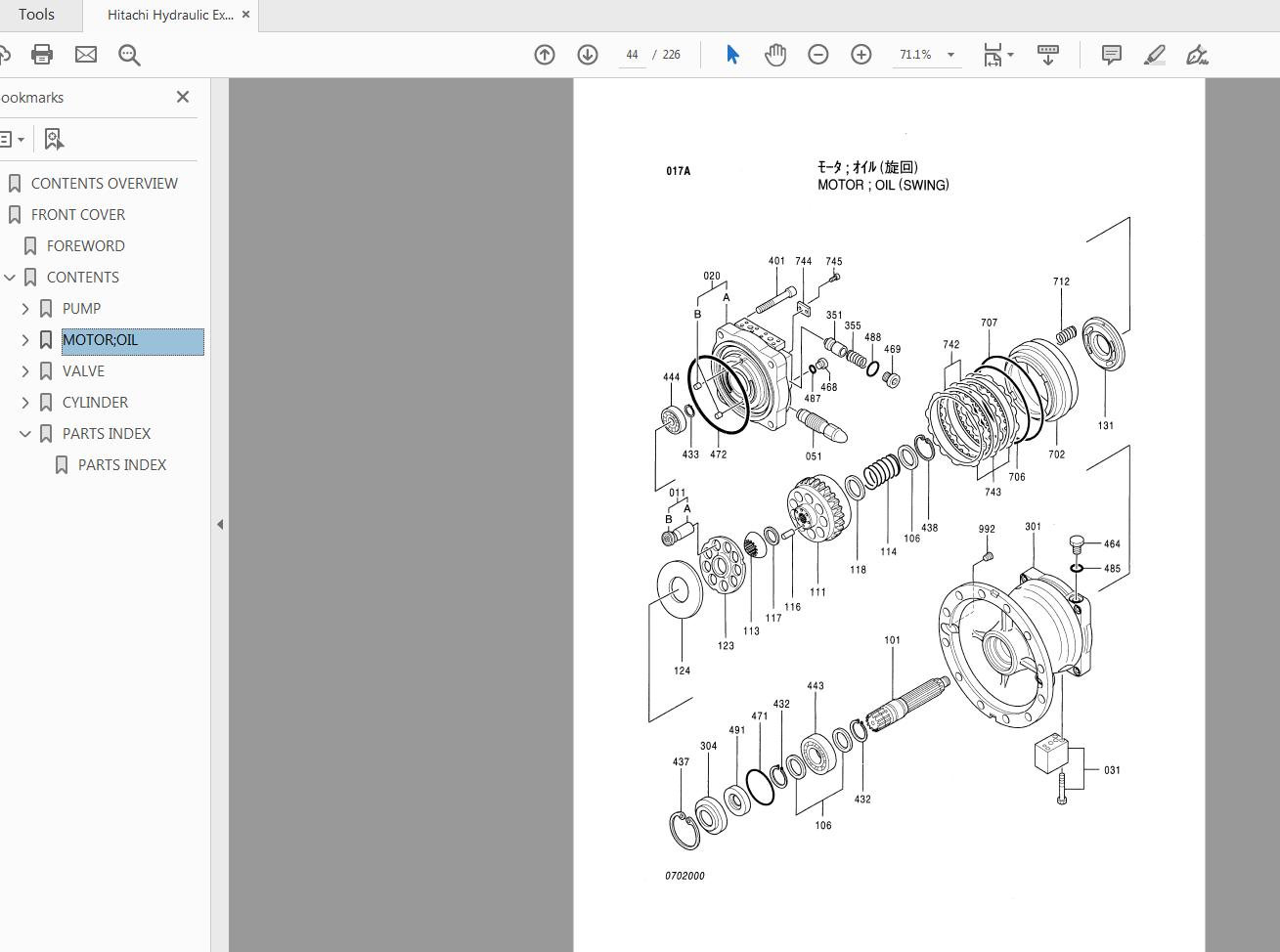Select the Hand tool for panning
Image resolution: width=1280 pixels, height=952 pixels.
pyautogui.click(x=775, y=54)
